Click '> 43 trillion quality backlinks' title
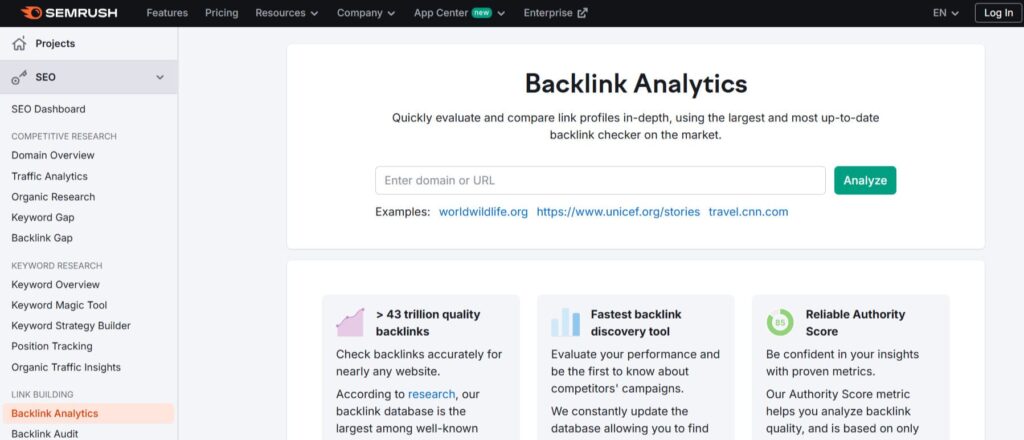Image resolution: width=1024 pixels, height=440 pixels. click(428, 322)
